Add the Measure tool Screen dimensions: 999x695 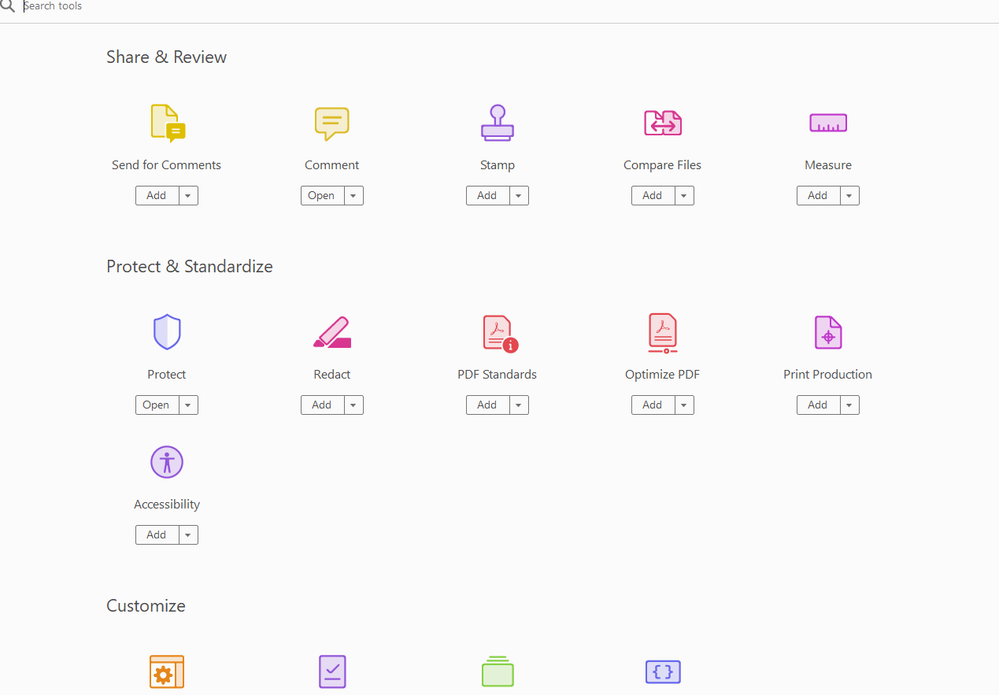(x=818, y=196)
